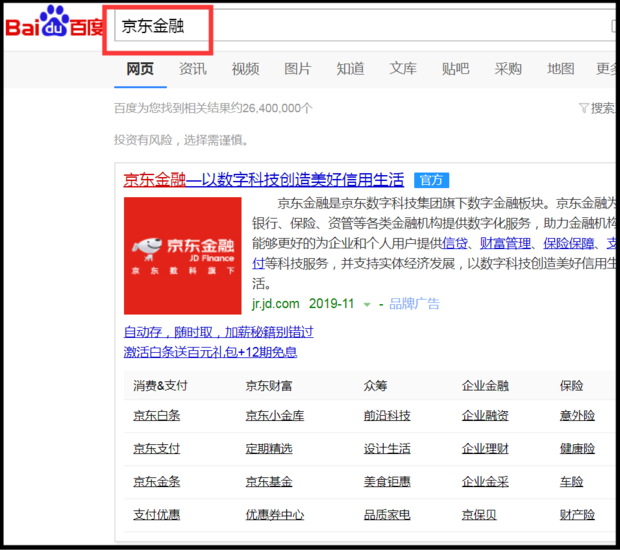This screenshot has height=550, width=620.
Task: Click the Baidu logo
Action: [54, 22]
